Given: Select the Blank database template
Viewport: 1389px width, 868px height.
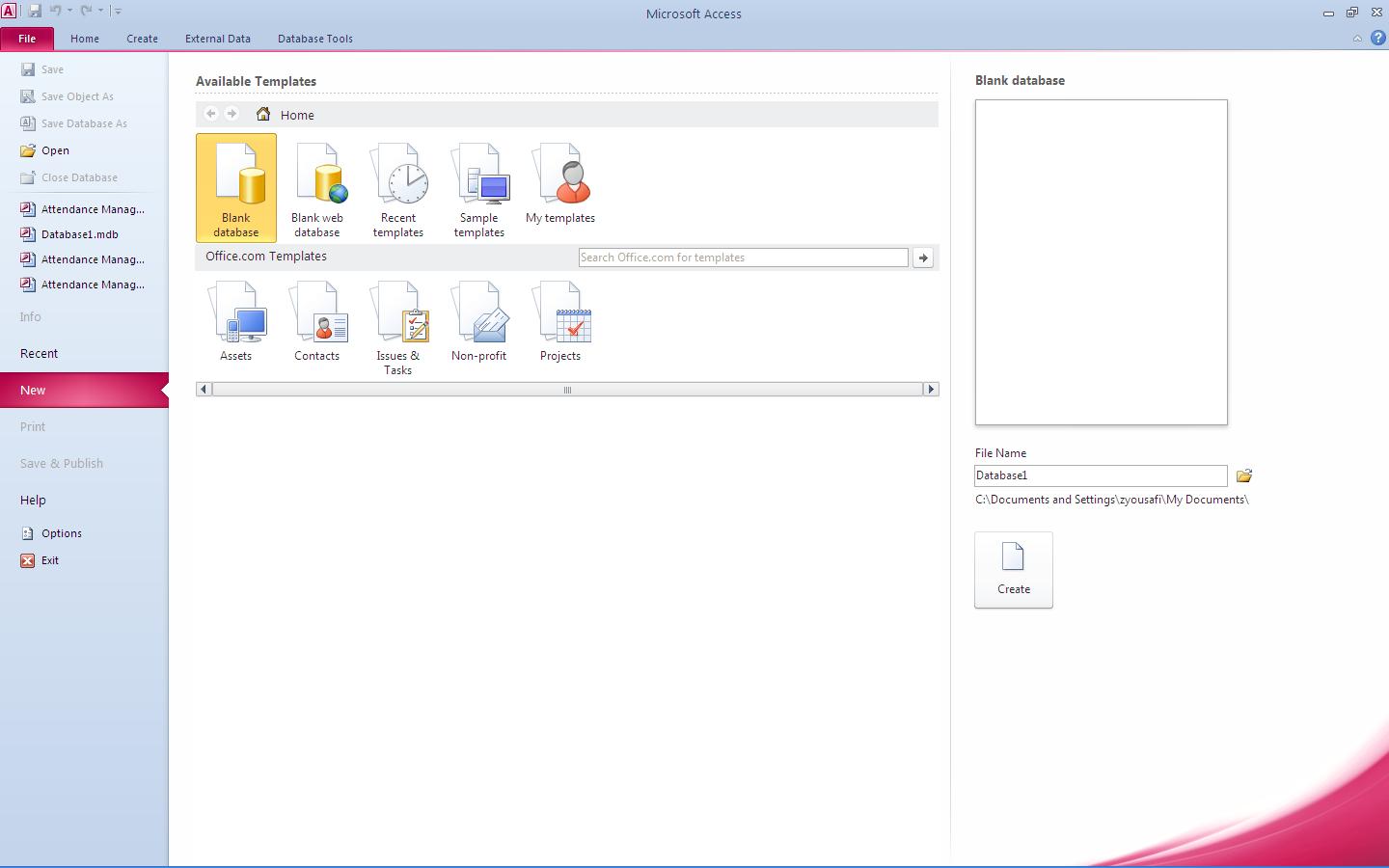Looking at the screenshot, I should coord(236,187).
